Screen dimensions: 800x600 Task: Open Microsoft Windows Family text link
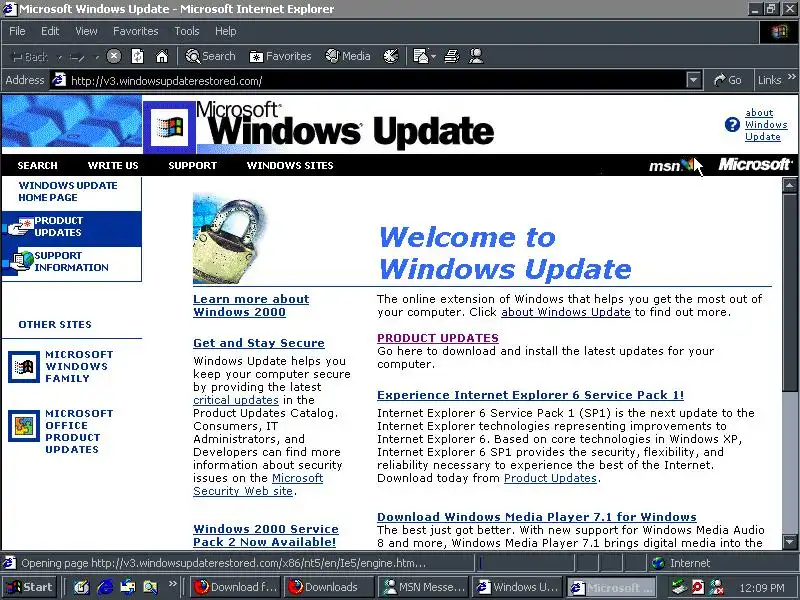pos(79,366)
